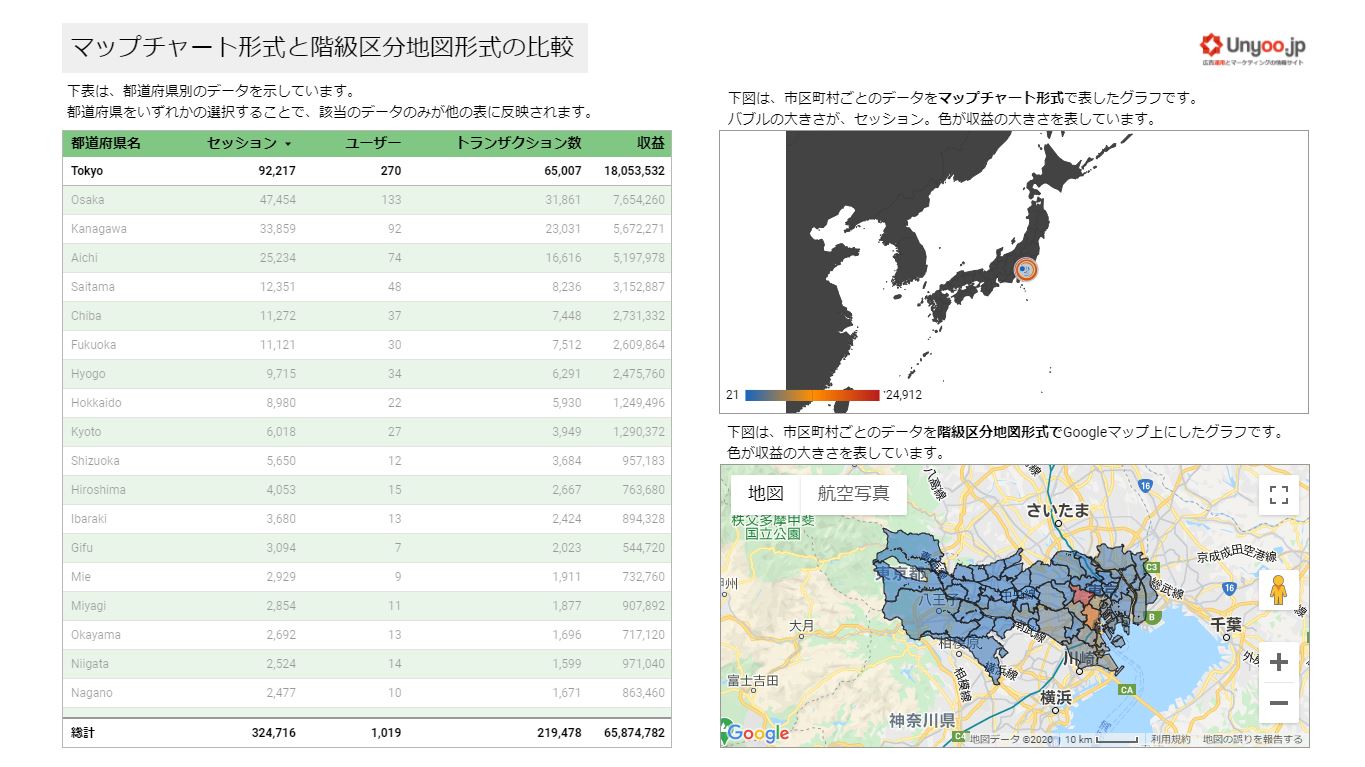The height and width of the screenshot is (767, 1365).
Task: Click the 千葉 label on map
Action: [x=1226, y=623]
